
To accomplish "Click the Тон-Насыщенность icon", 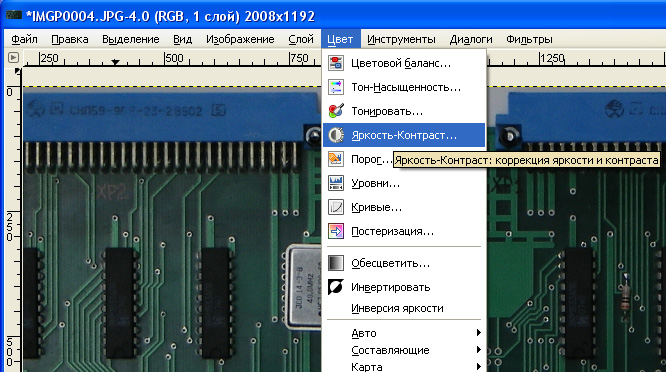I will pos(336,87).
